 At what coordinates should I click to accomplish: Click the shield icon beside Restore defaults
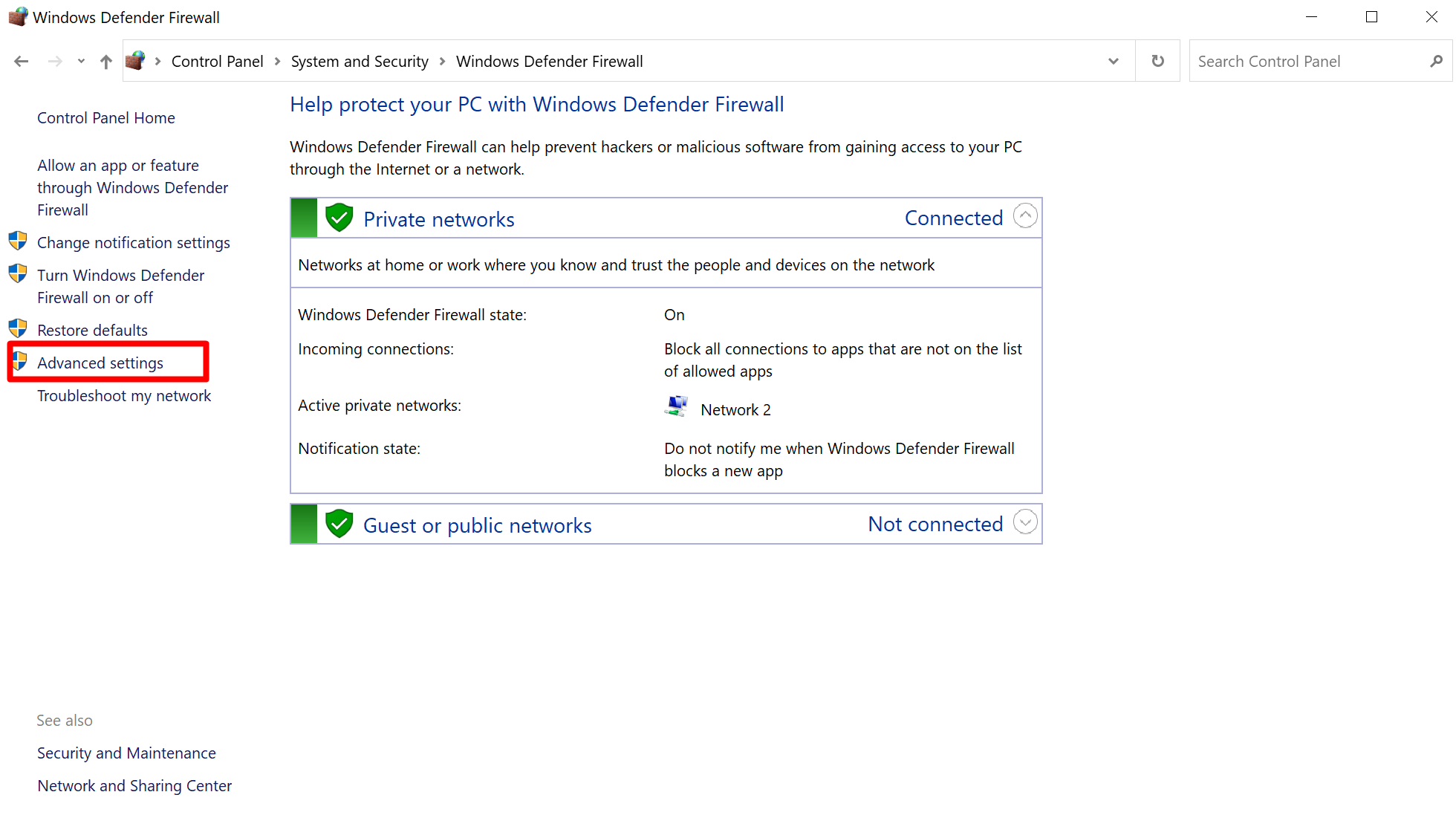18,329
